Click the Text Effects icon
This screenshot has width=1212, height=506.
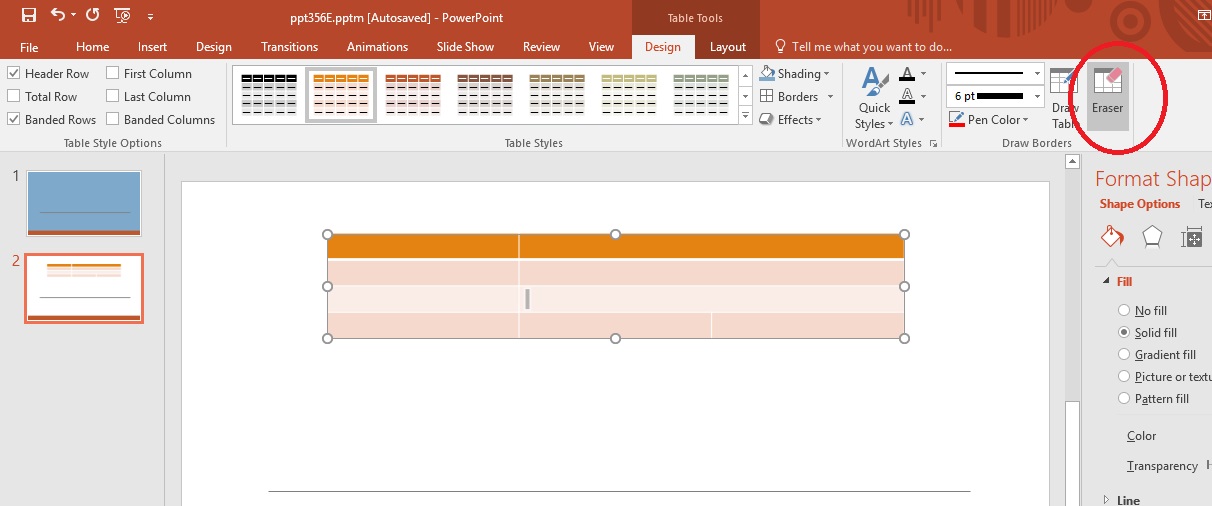pyautogui.click(x=907, y=120)
